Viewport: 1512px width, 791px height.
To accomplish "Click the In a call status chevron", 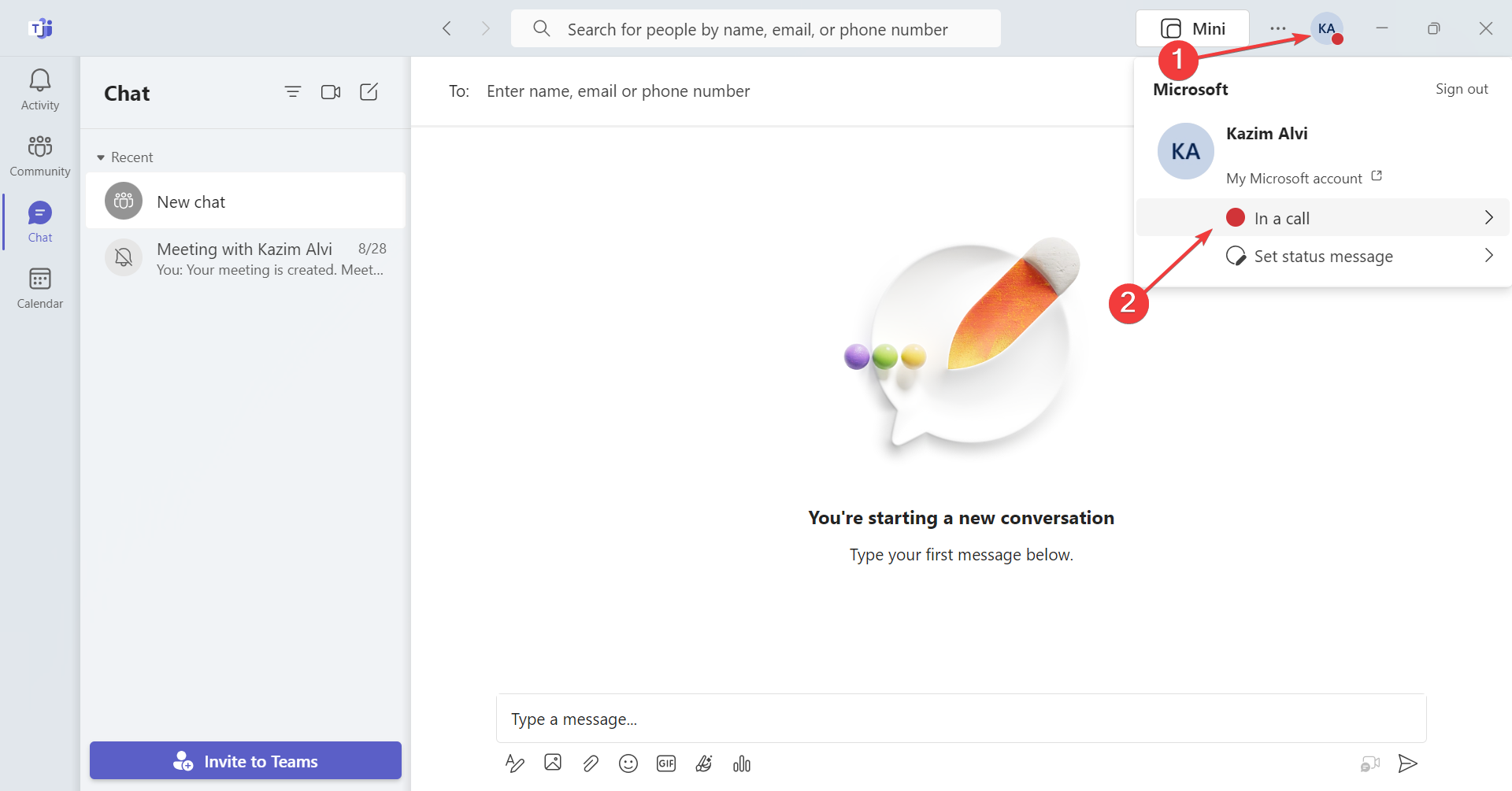I will tap(1488, 218).
